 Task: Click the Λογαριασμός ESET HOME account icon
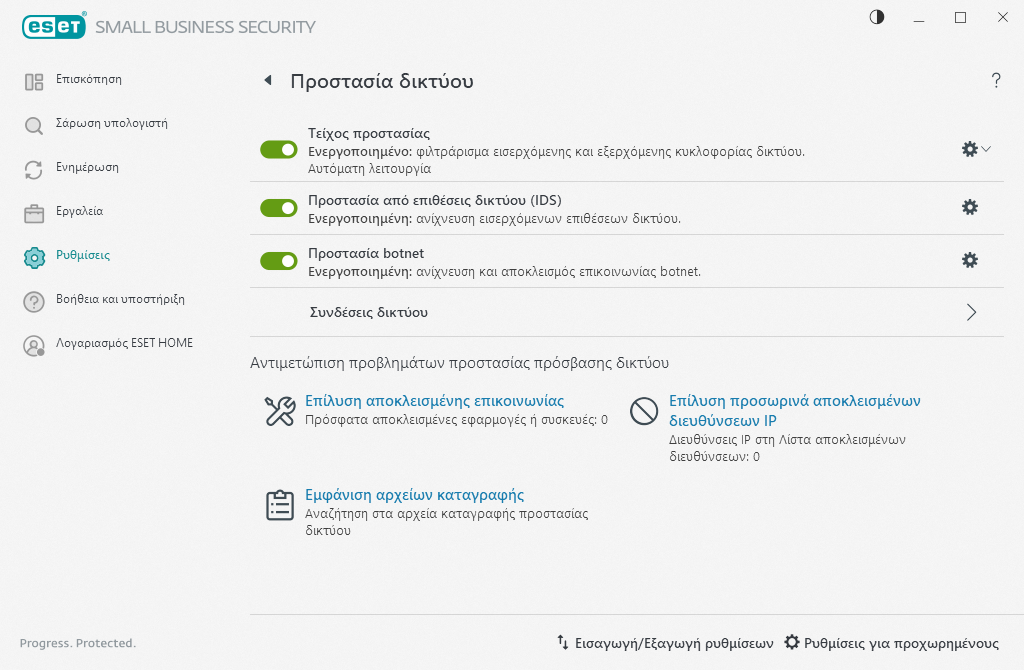point(34,346)
